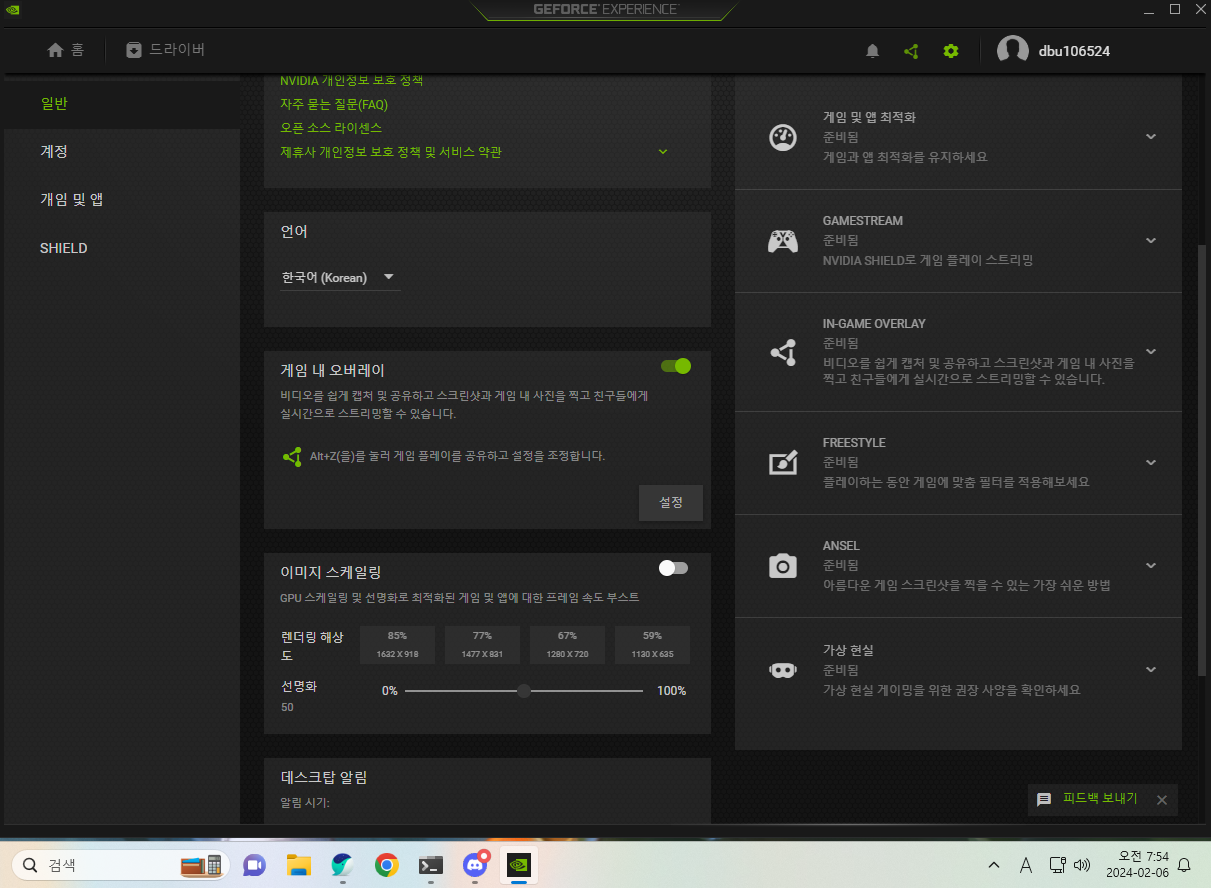1211x888 pixels.
Task: Switch to the Drivers (드라이버) tab
Action: click(x=166, y=50)
